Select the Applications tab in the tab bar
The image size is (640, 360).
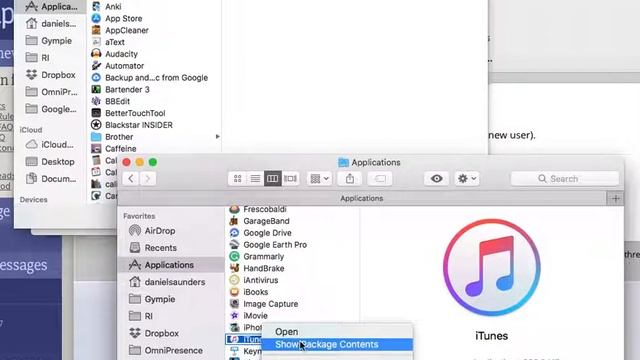(x=362, y=198)
